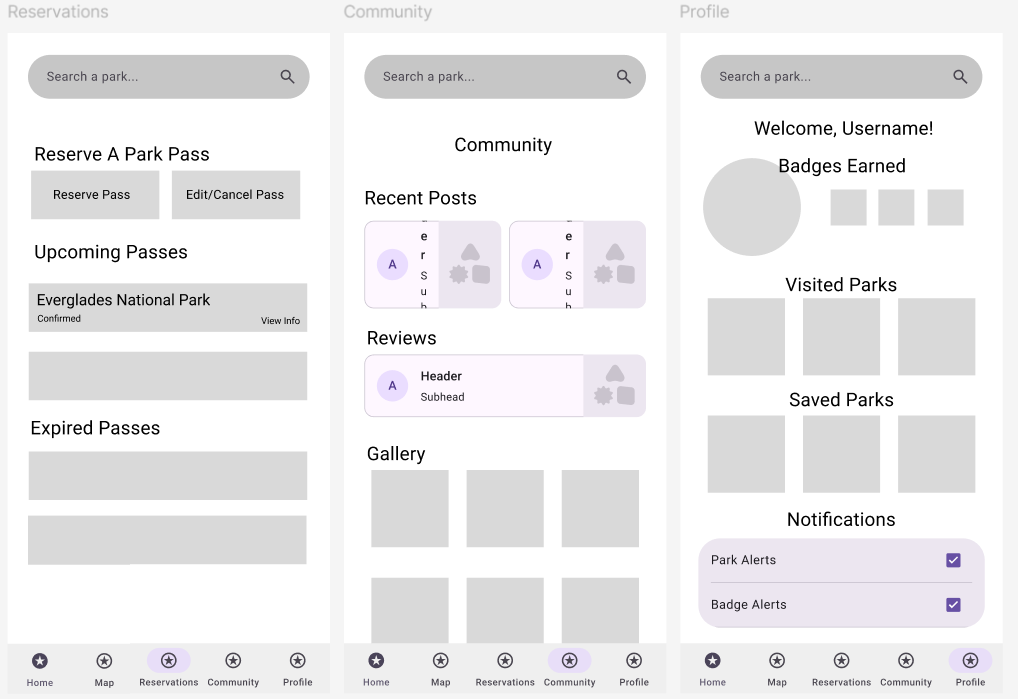The image size is (1018, 699).
Task: Click Confirmed status on Everglades pass
Action: (x=59, y=319)
